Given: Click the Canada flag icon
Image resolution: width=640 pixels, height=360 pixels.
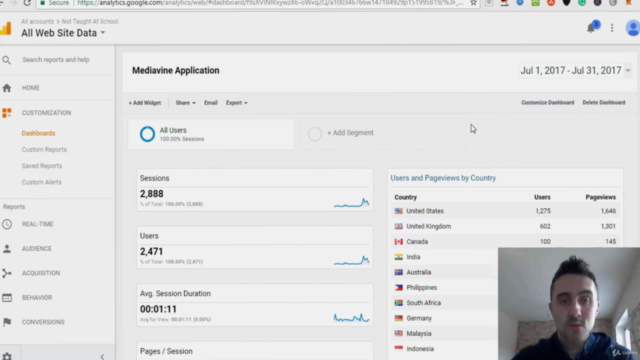Looking at the screenshot, I should (x=398, y=242).
